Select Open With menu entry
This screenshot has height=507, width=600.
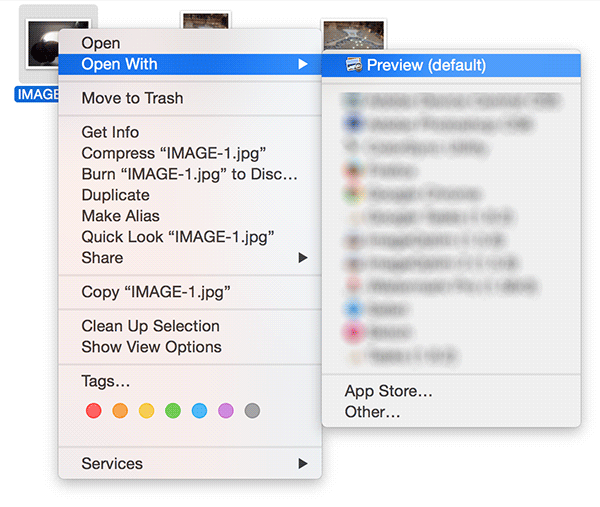(x=190, y=64)
